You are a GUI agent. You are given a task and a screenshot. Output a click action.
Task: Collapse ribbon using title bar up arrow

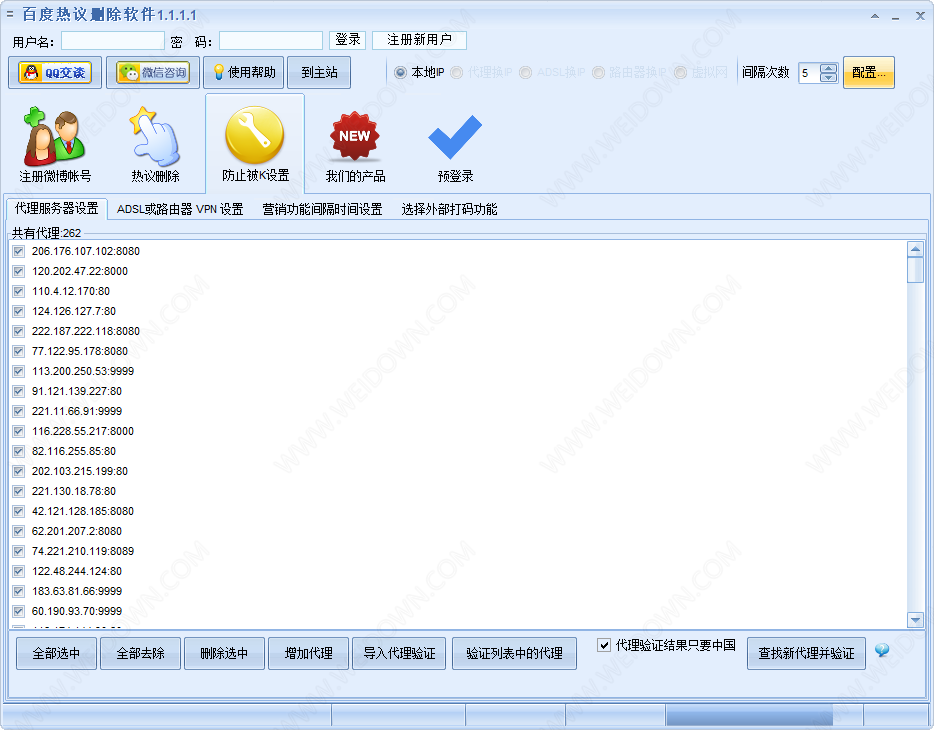point(875,16)
